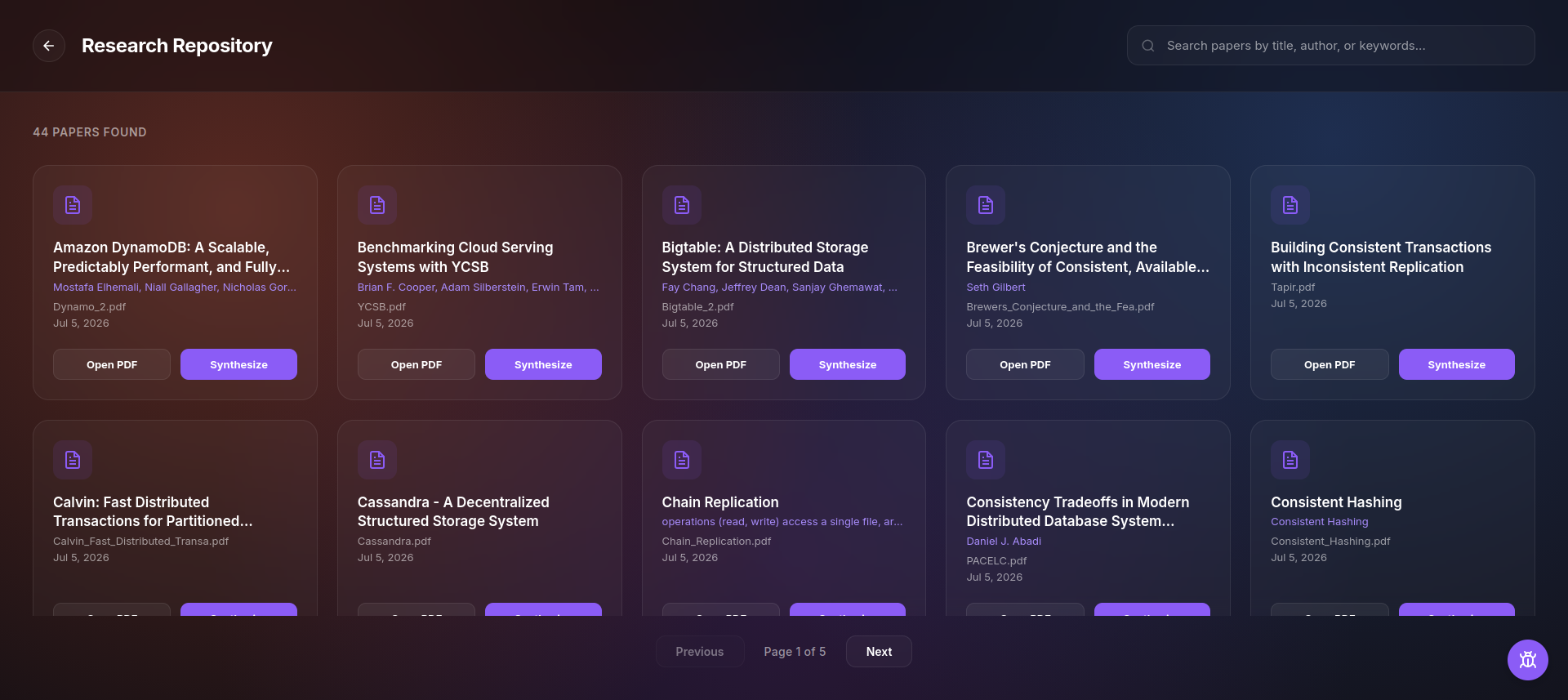The width and height of the screenshot is (1568, 700).
Task: Click 'Jul 5, 2026' date under PACELC.pdf
Action: click(x=994, y=577)
